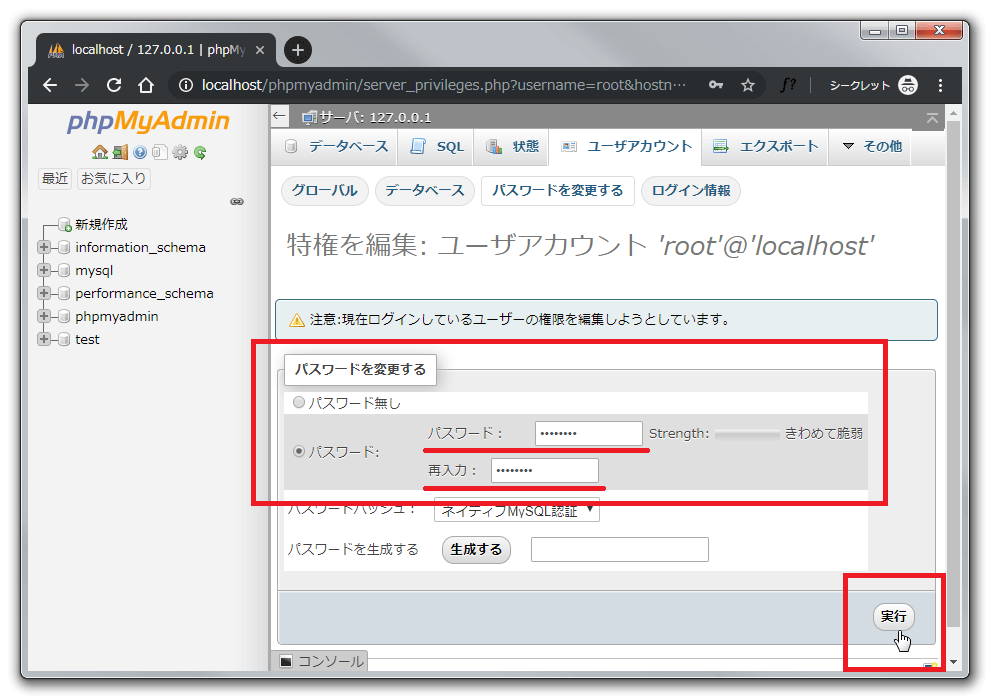Open phpMyAdmin documentation help icon

(140, 153)
